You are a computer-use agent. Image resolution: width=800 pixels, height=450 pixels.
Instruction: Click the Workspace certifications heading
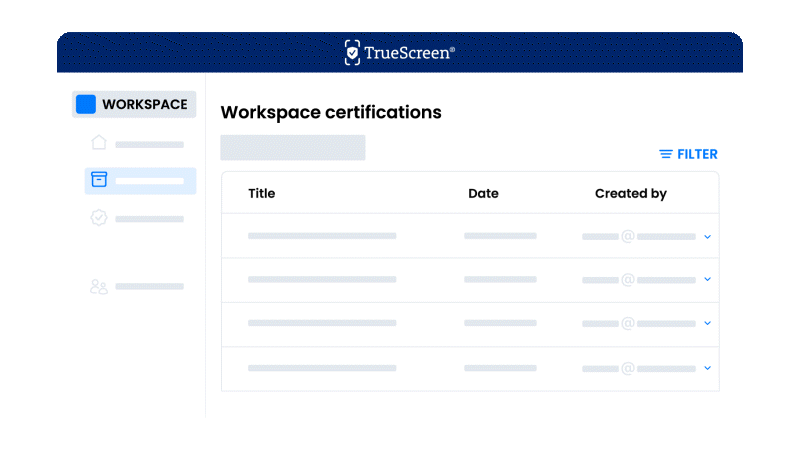[x=331, y=112]
